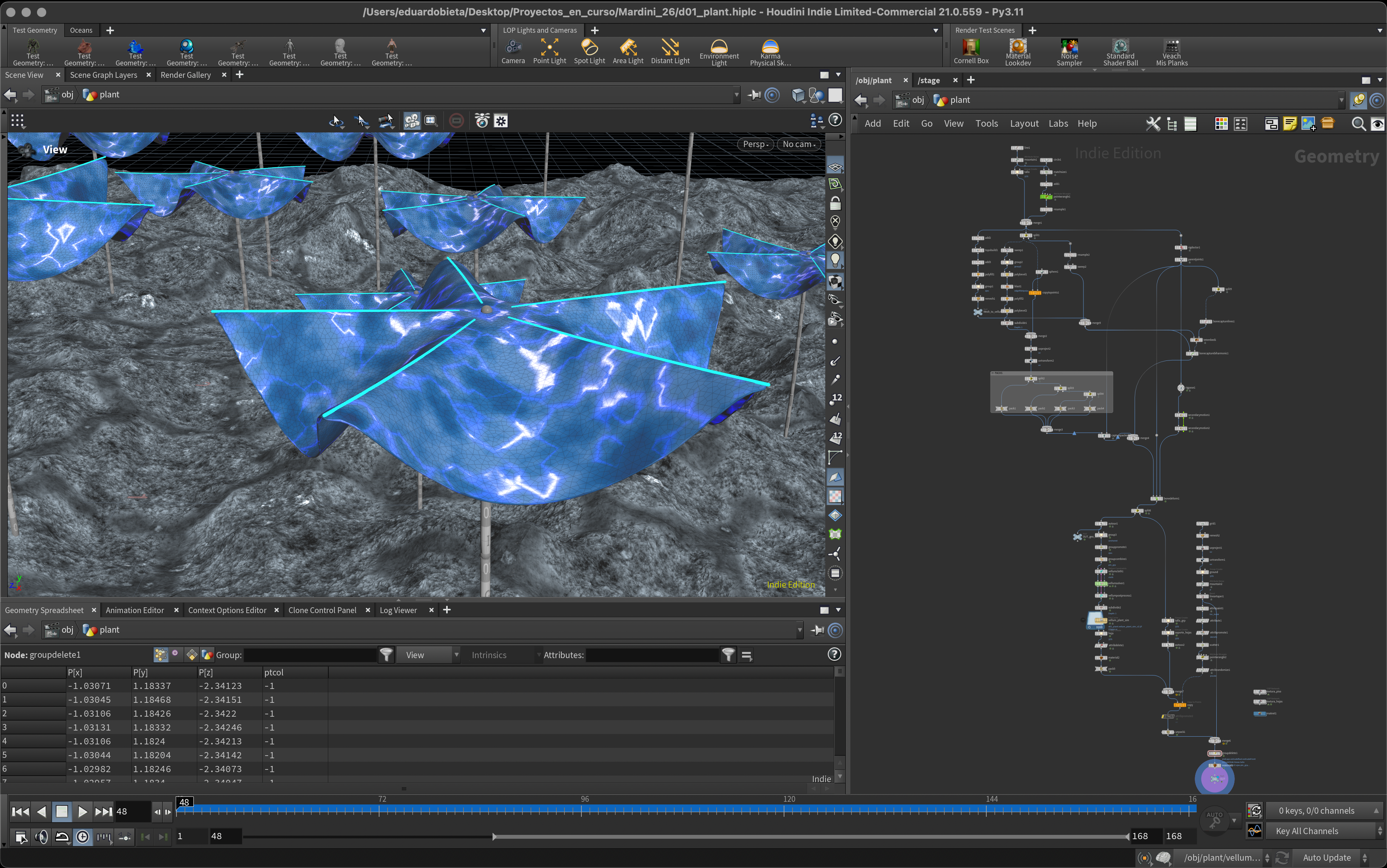Click the timeline frame 48 marker
Viewport: 1387px width, 868px height.
click(x=184, y=802)
